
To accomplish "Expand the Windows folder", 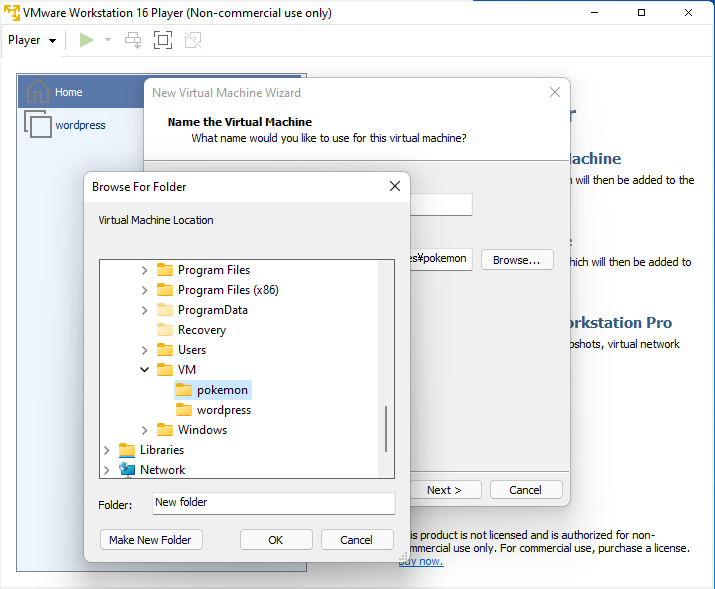I will [x=144, y=430].
